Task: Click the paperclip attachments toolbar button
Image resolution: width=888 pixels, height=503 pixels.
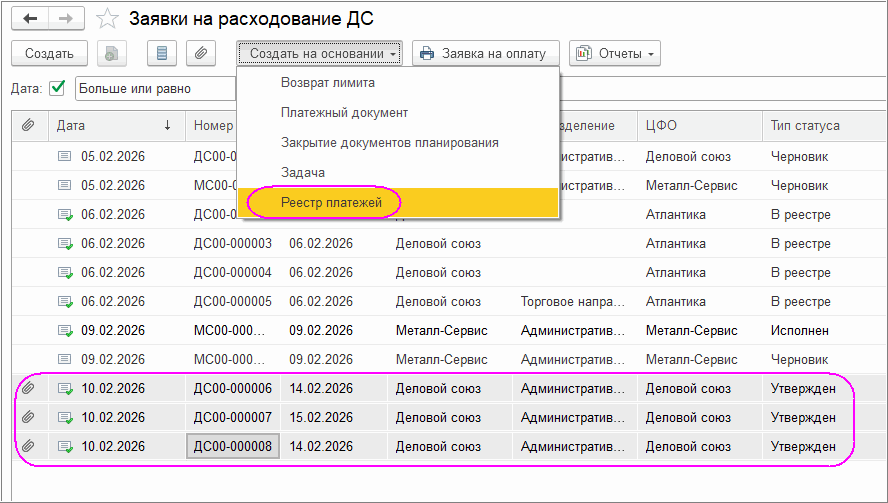Action: point(201,53)
